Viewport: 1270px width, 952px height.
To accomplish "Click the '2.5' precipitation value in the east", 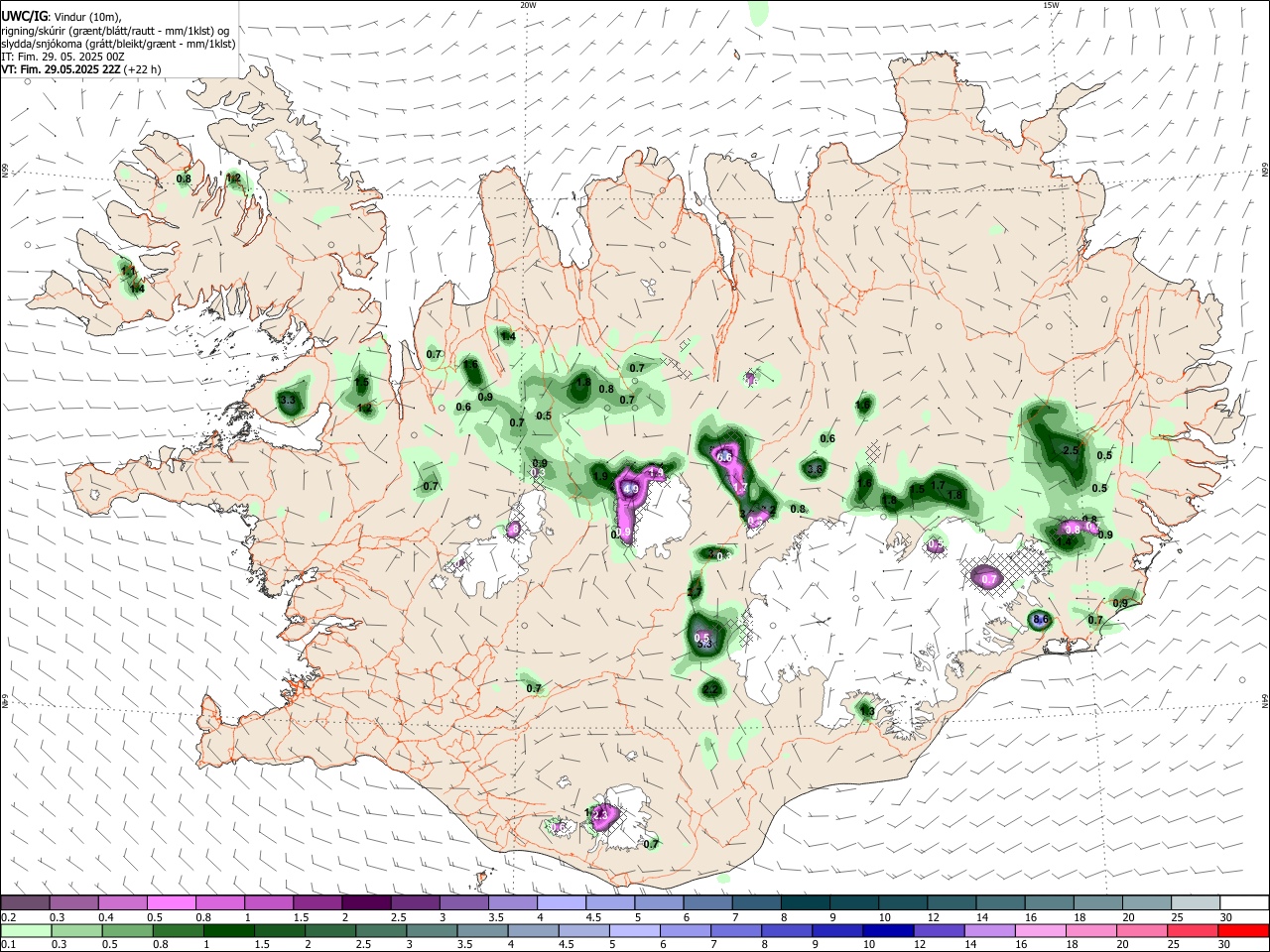I will coord(1071,450).
